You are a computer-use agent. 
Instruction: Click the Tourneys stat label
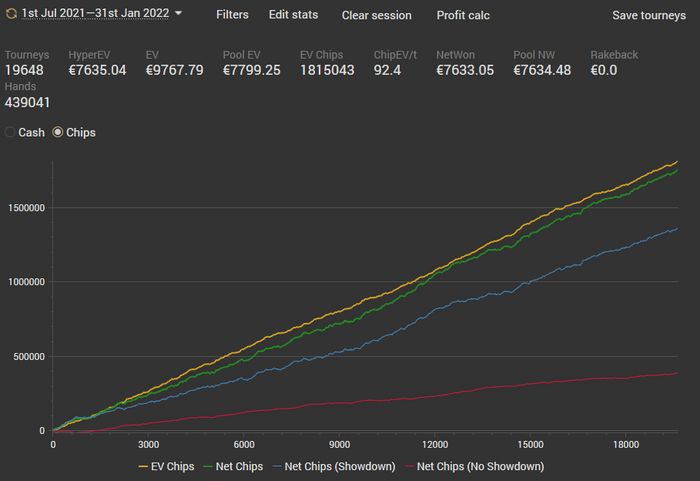[x=27, y=55]
